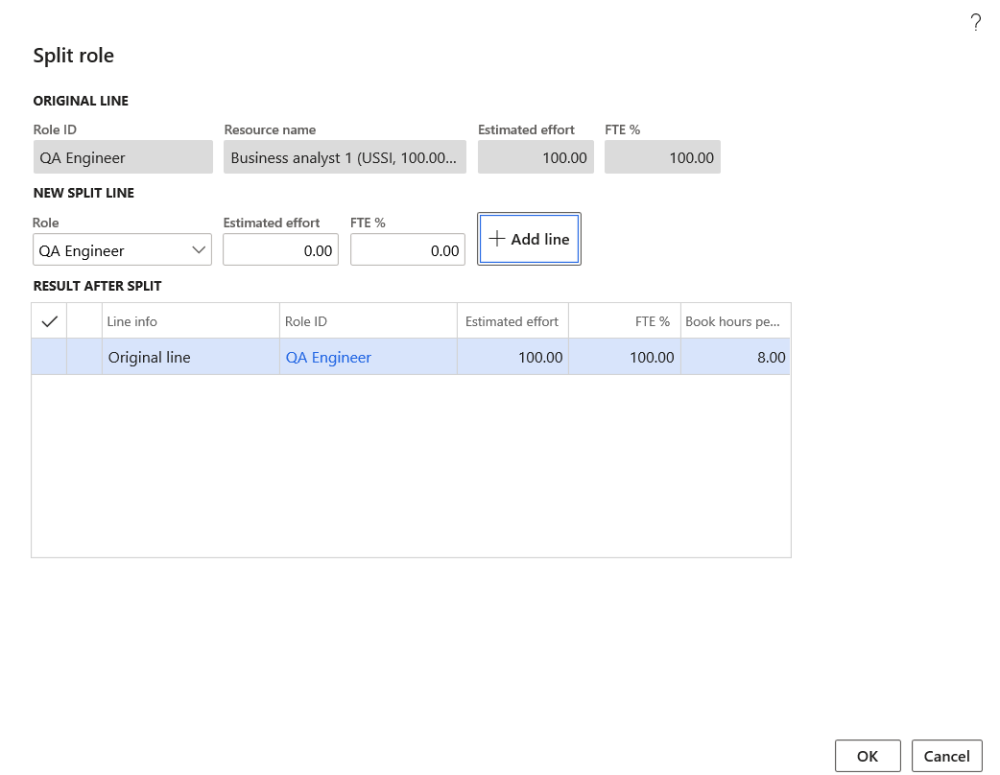Sort by the Line info column header

(x=190, y=321)
